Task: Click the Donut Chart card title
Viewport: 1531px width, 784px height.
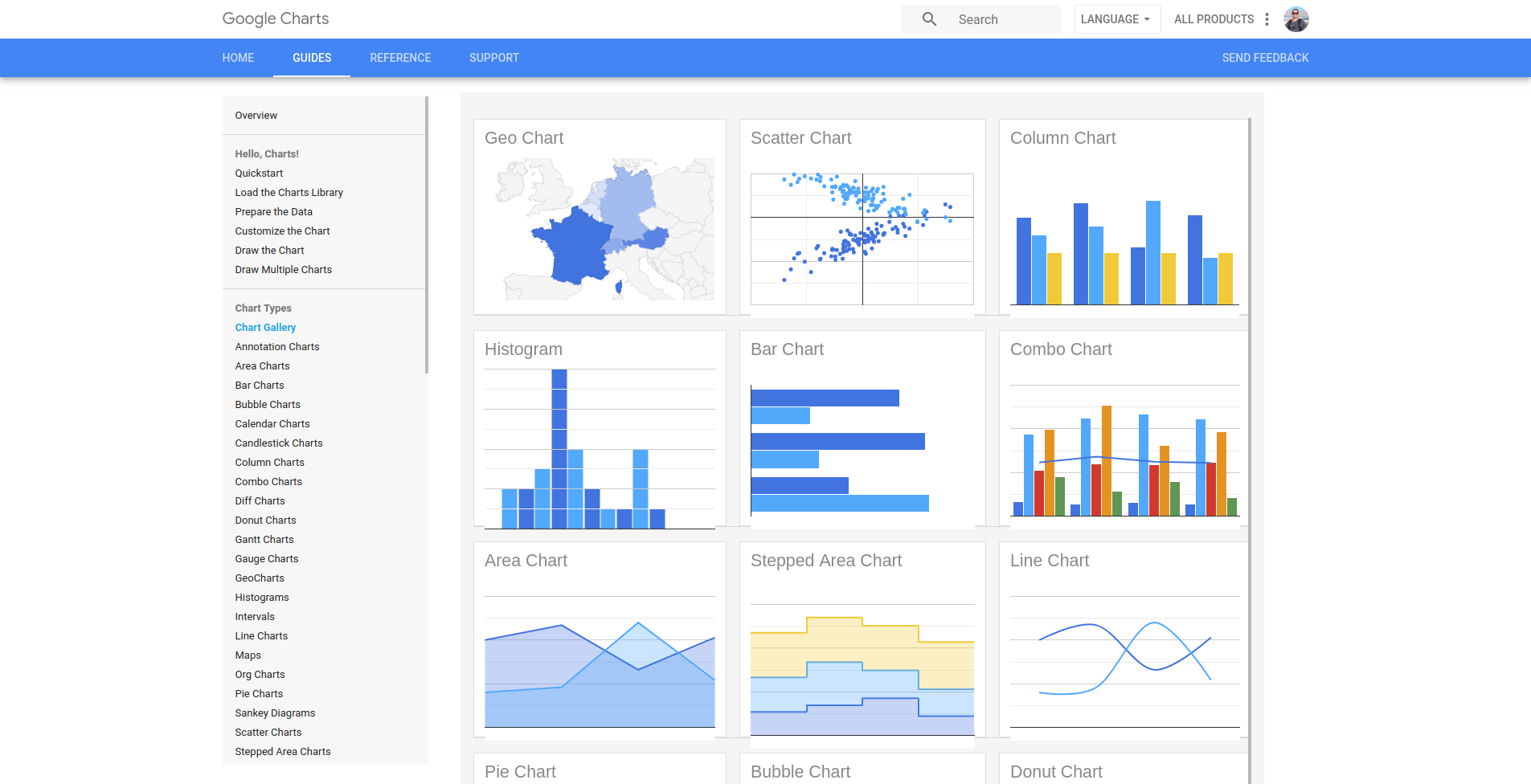Action: click(x=1056, y=772)
